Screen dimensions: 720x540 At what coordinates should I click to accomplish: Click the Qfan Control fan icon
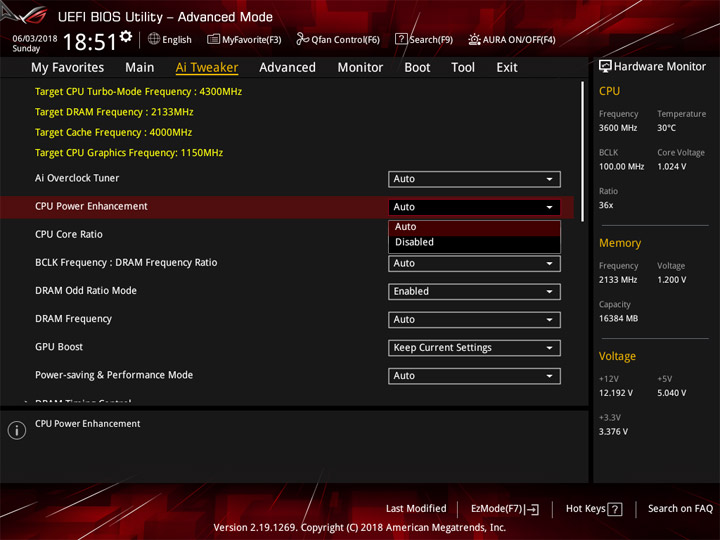click(x=303, y=39)
